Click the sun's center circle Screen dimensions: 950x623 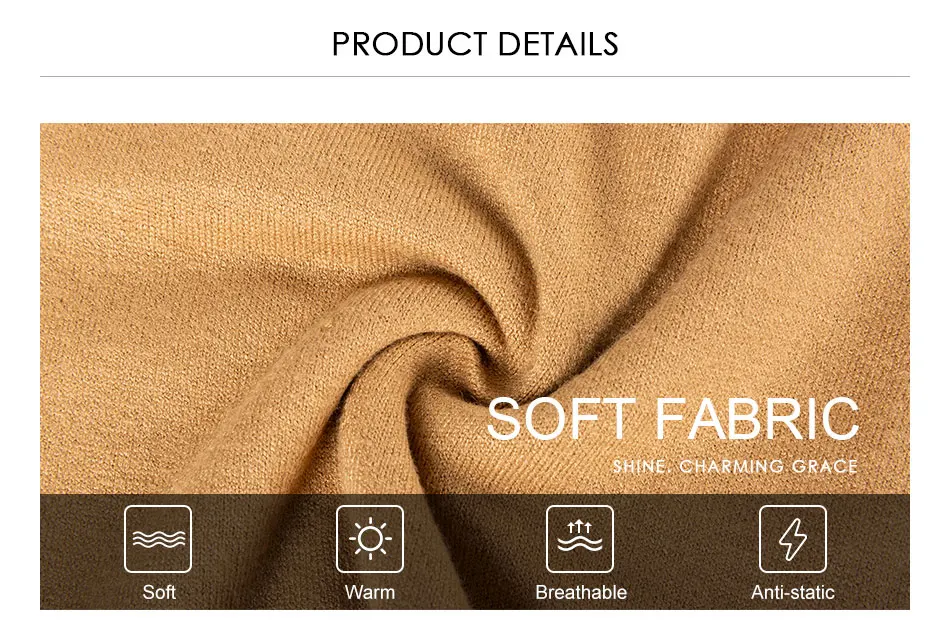click(x=370, y=539)
